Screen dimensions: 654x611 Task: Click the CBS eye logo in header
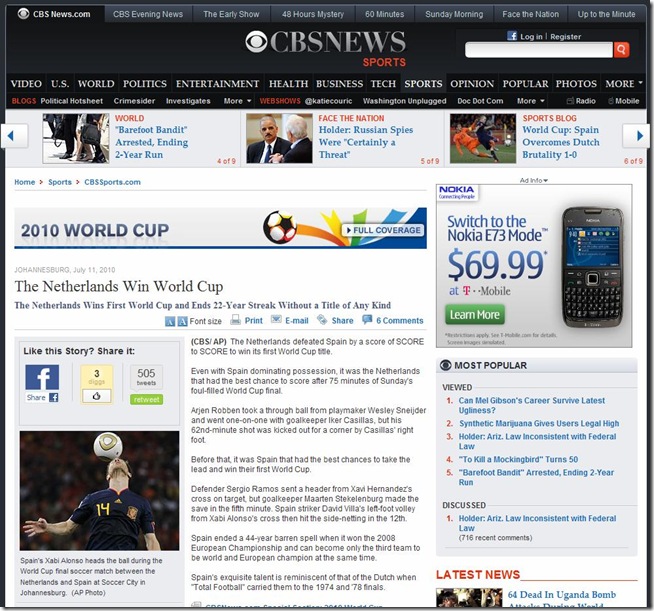[257, 42]
